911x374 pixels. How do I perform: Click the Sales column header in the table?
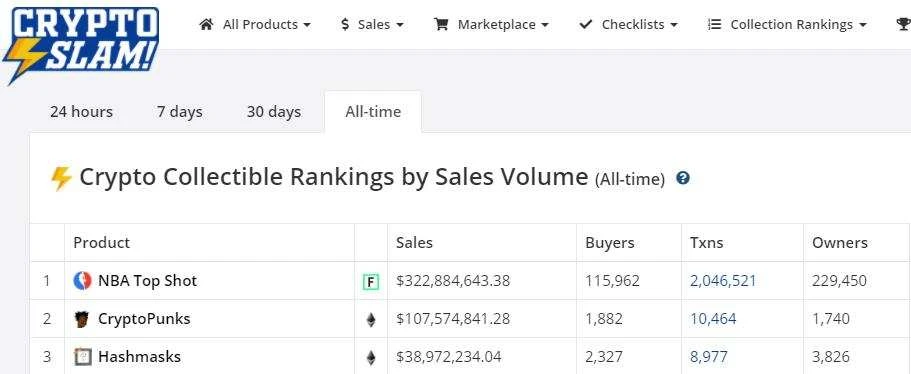coord(414,243)
